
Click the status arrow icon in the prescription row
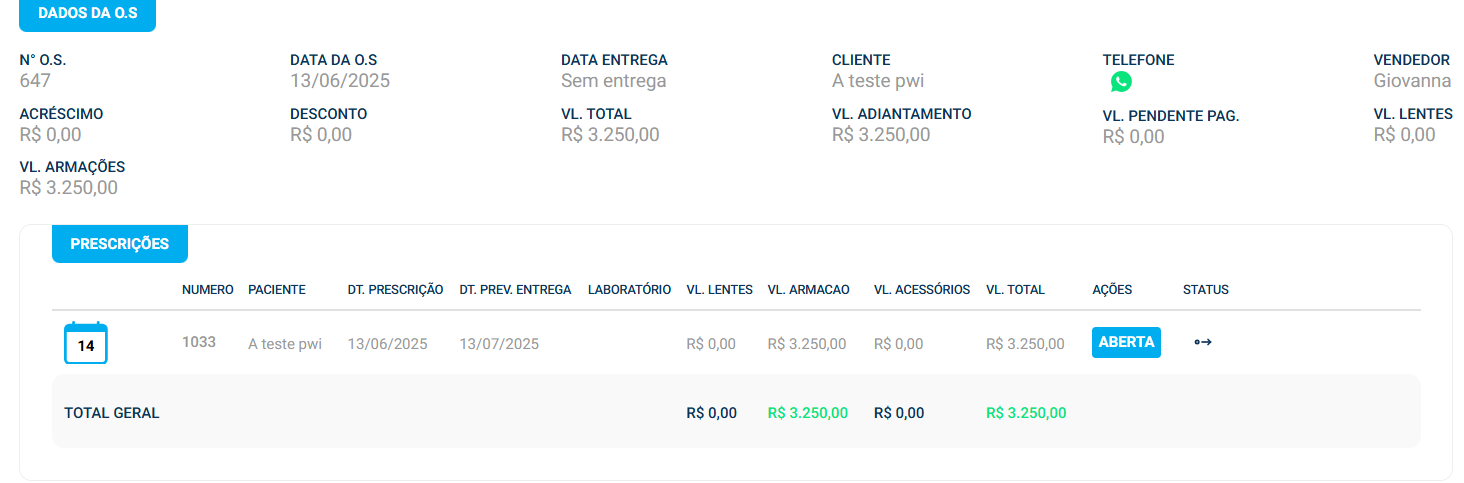pyautogui.click(x=1203, y=342)
